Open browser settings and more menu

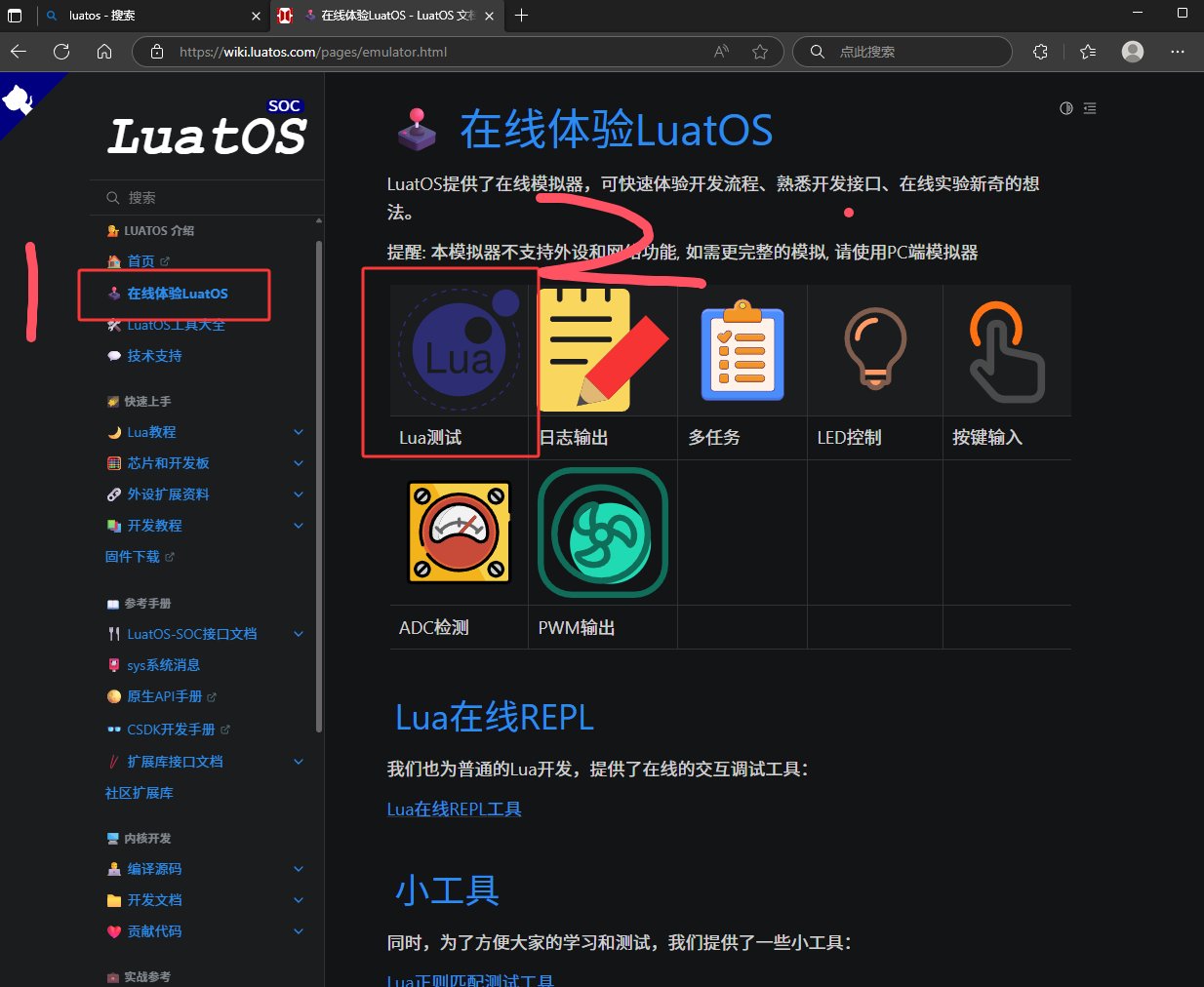pyautogui.click(x=1178, y=52)
